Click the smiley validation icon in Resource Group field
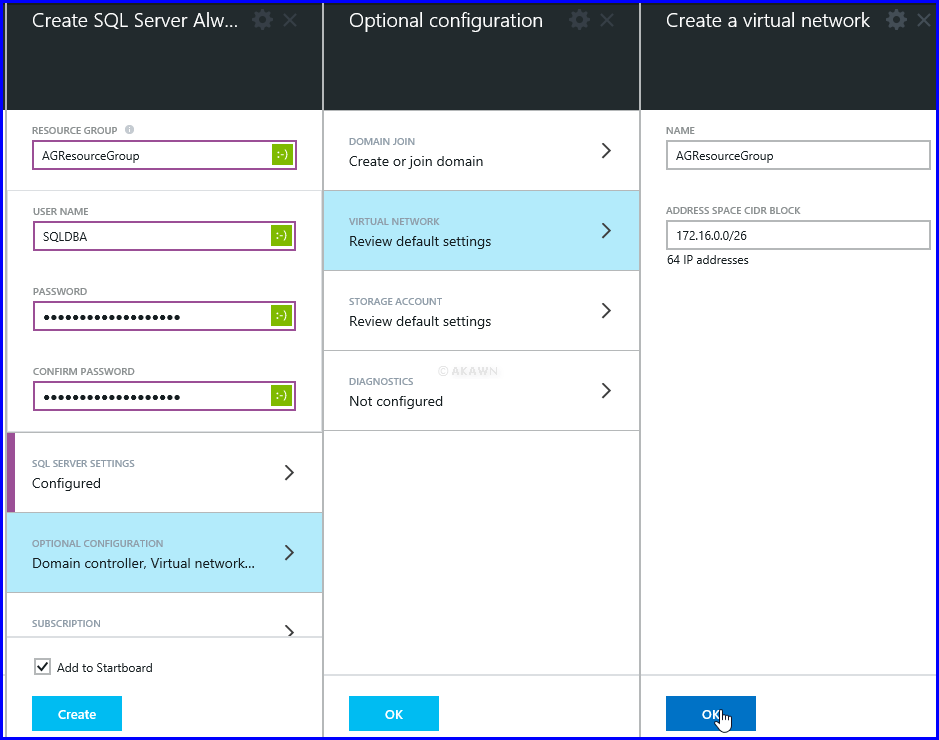Screen dimensions: 939x740 pyautogui.click(x=282, y=154)
